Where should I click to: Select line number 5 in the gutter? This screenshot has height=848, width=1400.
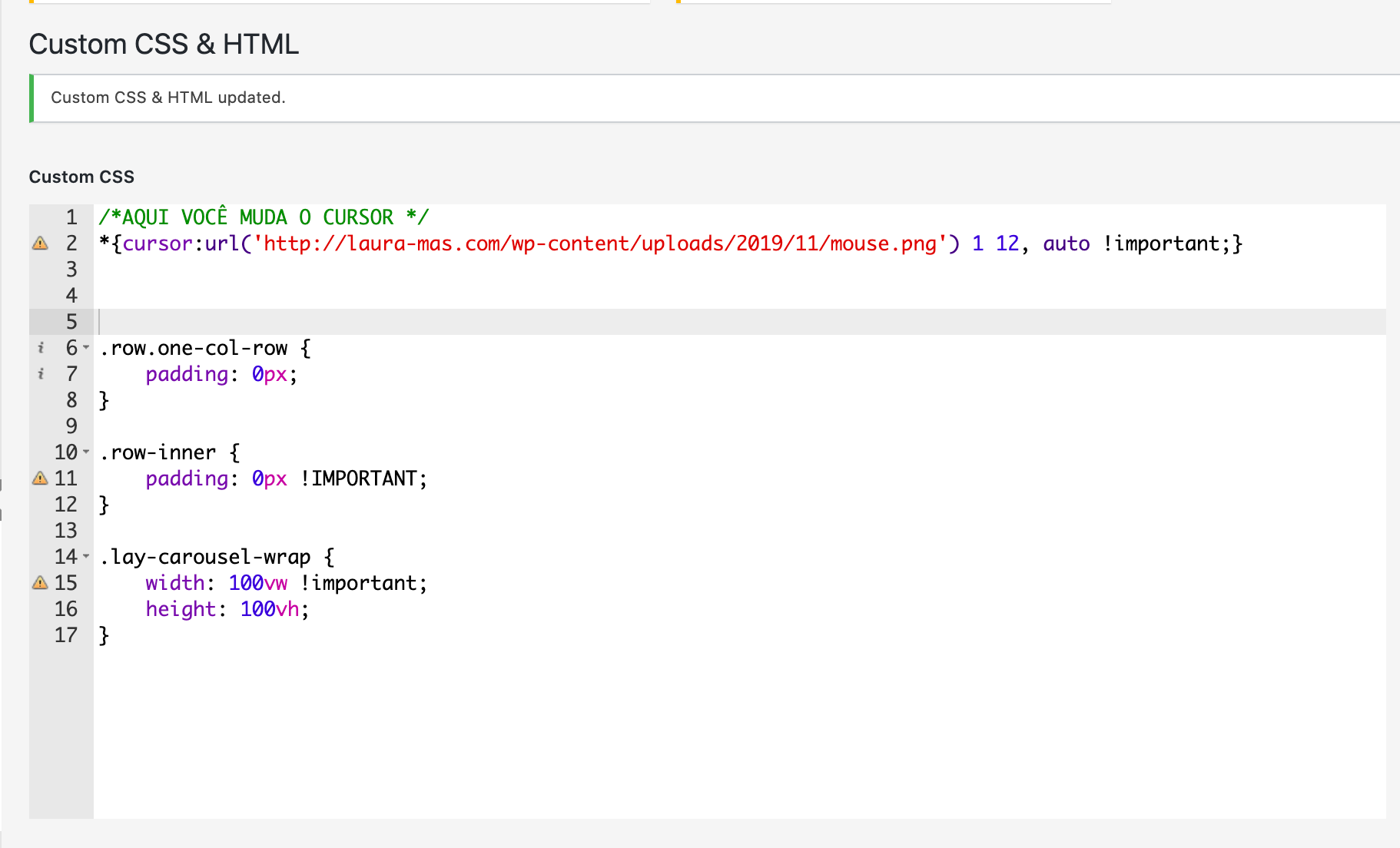pyautogui.click(x=71, y=321)
